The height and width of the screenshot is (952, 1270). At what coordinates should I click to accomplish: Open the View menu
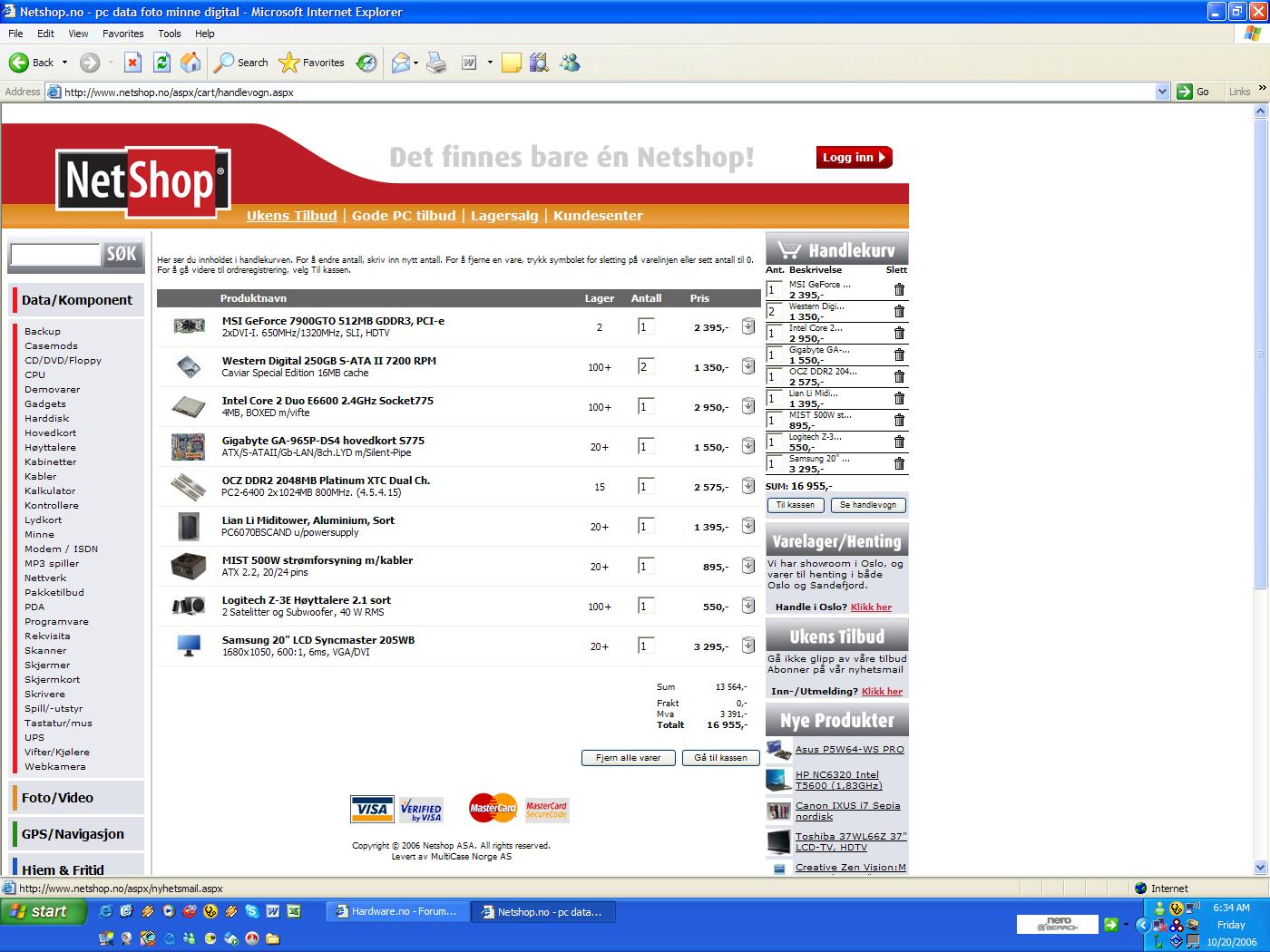(78, 34)
